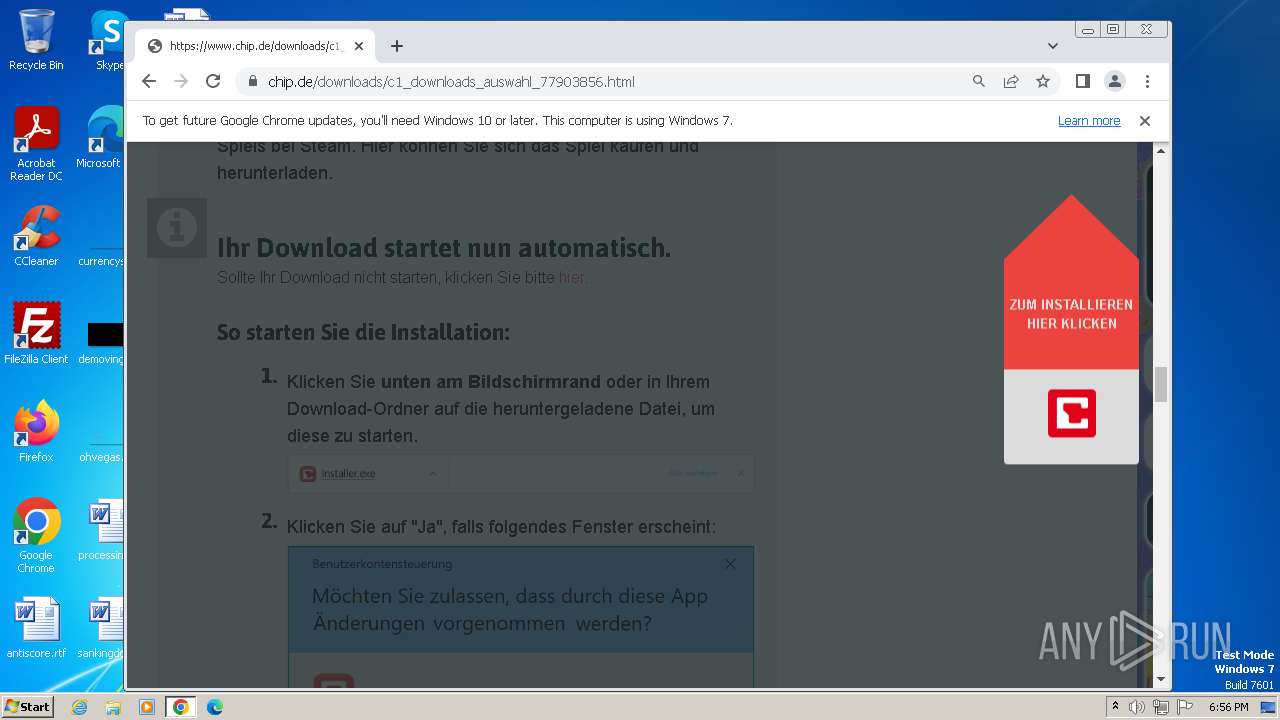Screen dimensions: 1280x720
Task: Open the Recycle Bin desktop icon
Action: click(x=36, y=40)
